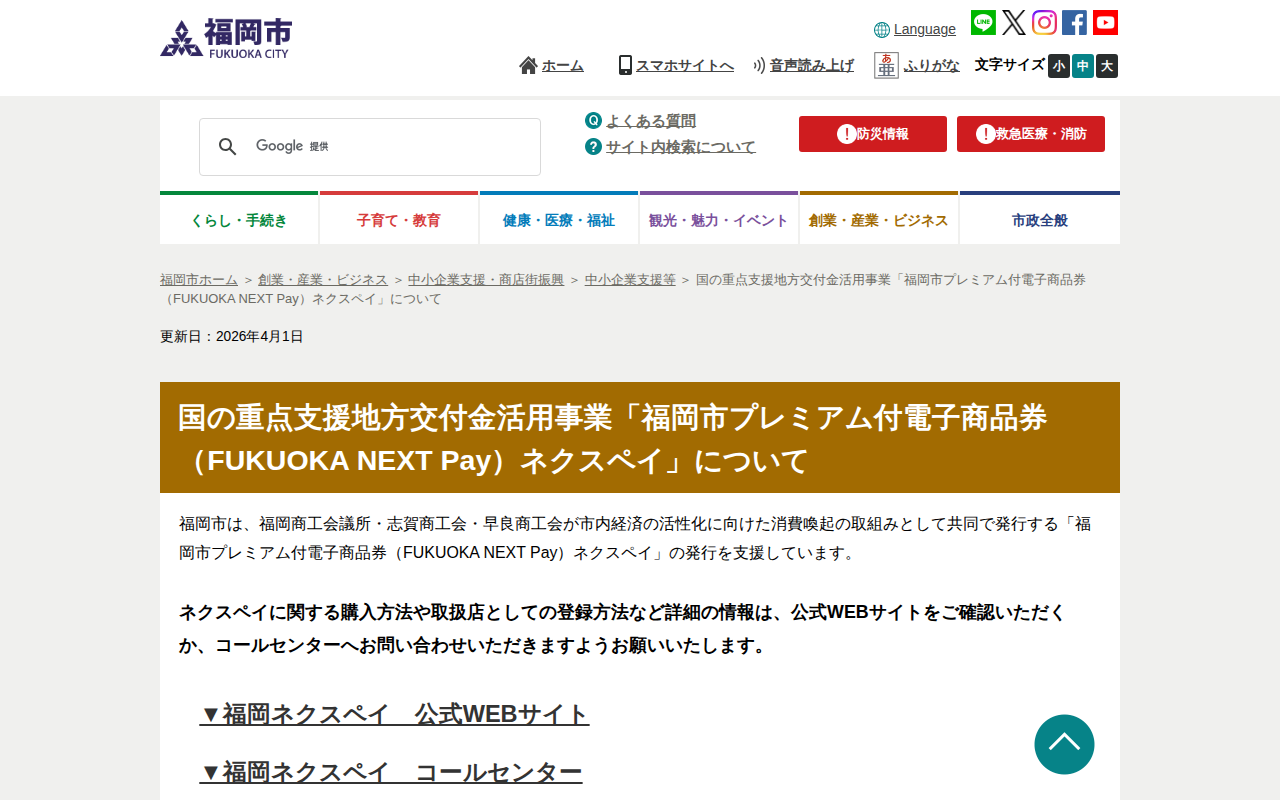Open the 健康・医療・福祉 menu tab
Screen dimensions: 1280x800
559,218
